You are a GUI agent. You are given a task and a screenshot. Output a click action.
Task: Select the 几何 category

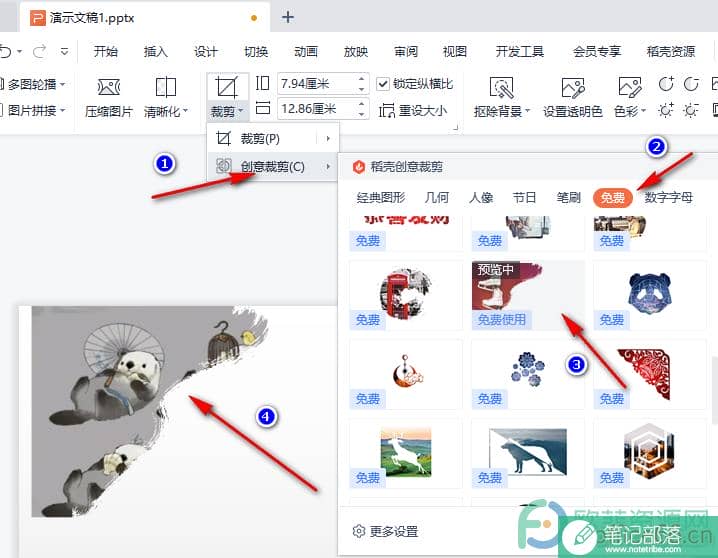coord(437,198)
